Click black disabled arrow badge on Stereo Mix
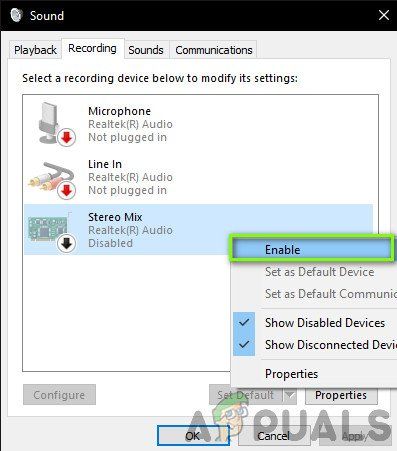This screenshot has width=397, height=451. (67, 244)
